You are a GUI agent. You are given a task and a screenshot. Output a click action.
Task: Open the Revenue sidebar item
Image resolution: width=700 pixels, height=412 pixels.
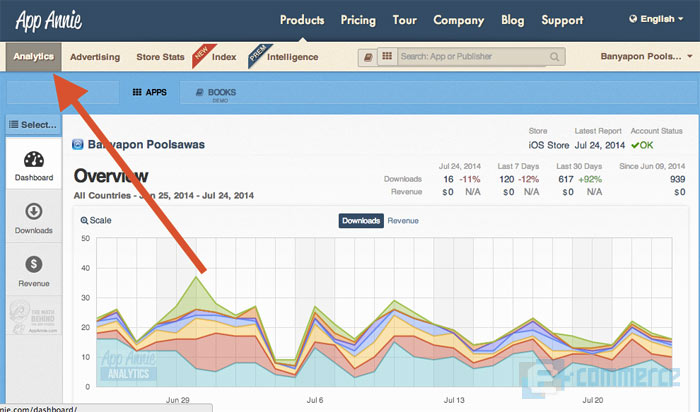coord(33,271)
